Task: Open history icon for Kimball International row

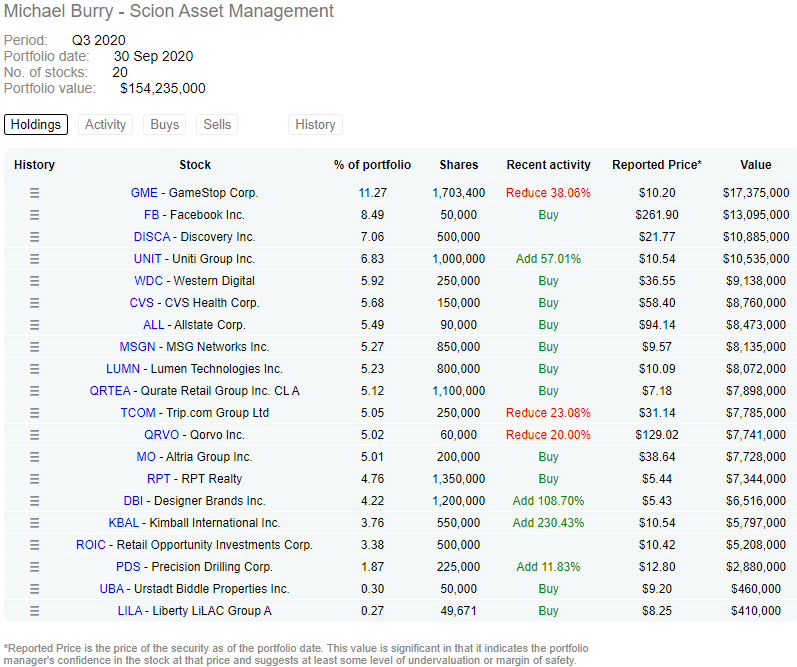Action: [x=34, y=523]
